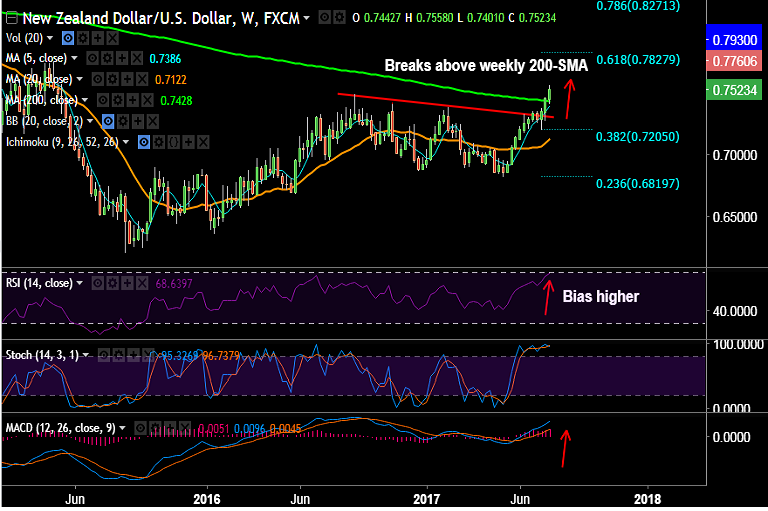
Task: Open MA (200, close) settings gear
Action: 118,100
